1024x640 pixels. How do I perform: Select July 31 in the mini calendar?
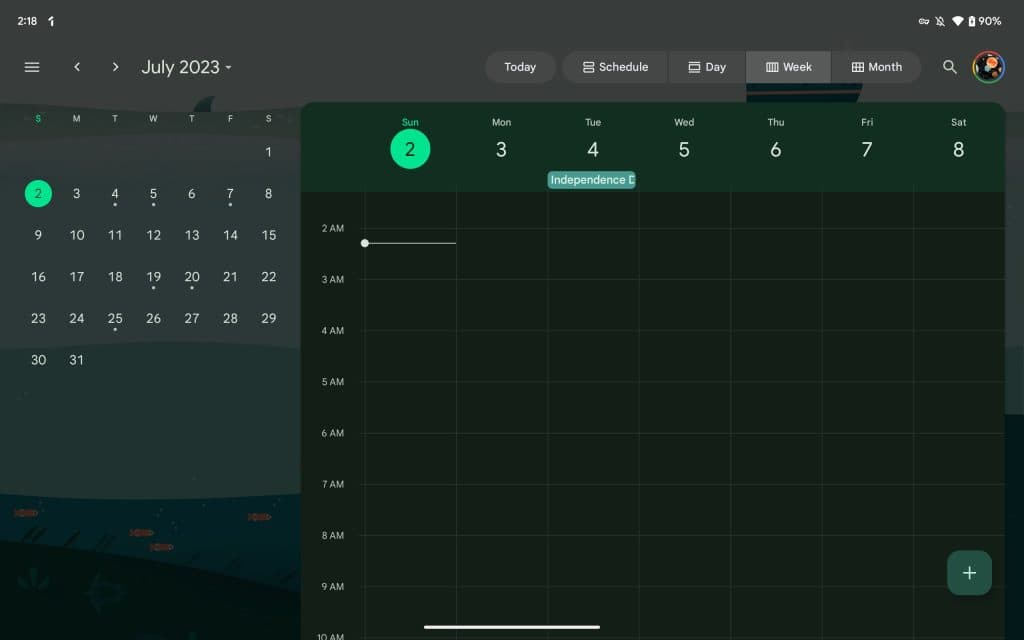click(x=76, y=360)
